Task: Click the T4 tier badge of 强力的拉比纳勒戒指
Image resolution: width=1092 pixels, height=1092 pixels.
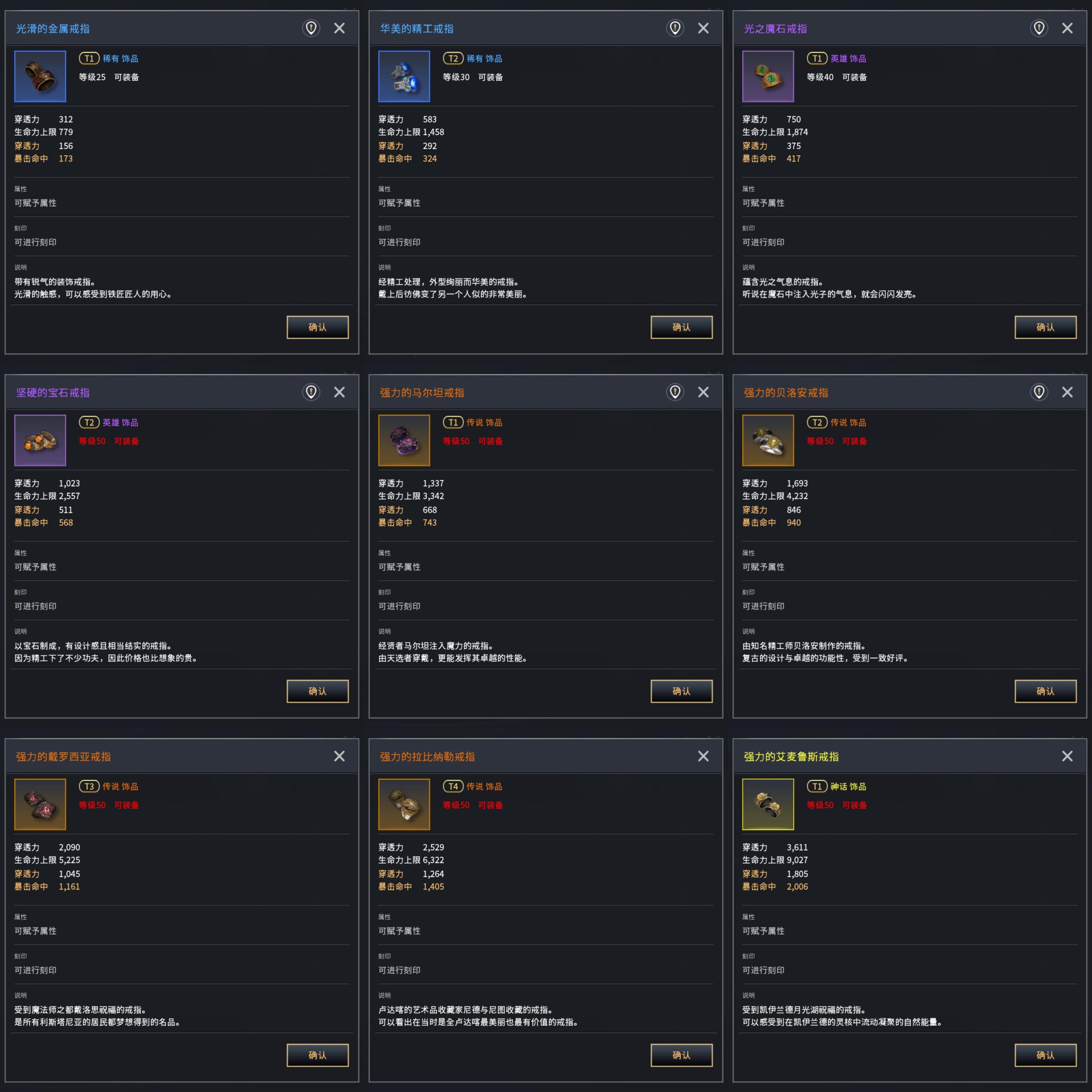Action: pos(453,787)
